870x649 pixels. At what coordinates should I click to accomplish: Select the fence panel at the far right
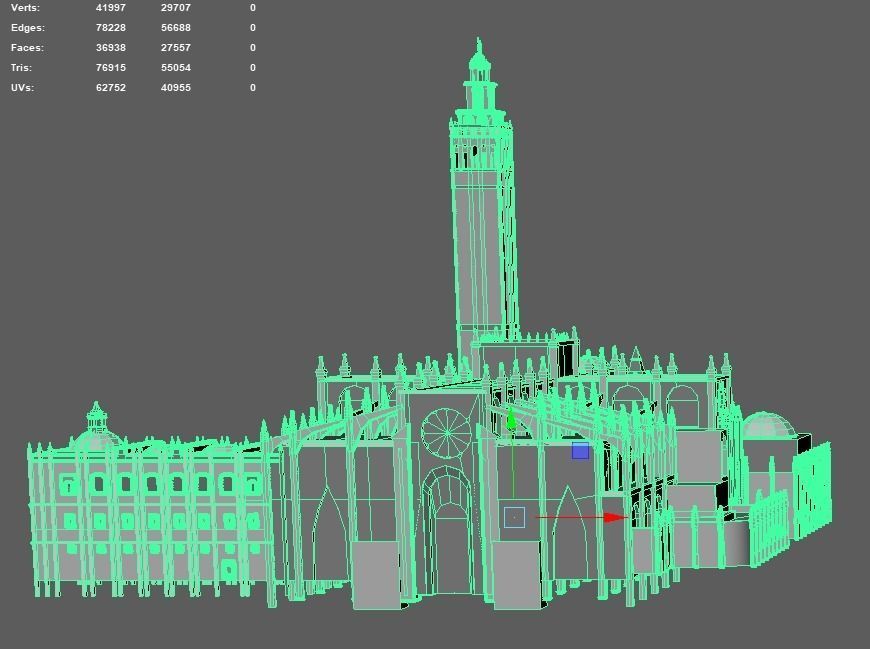coord(812,491)
